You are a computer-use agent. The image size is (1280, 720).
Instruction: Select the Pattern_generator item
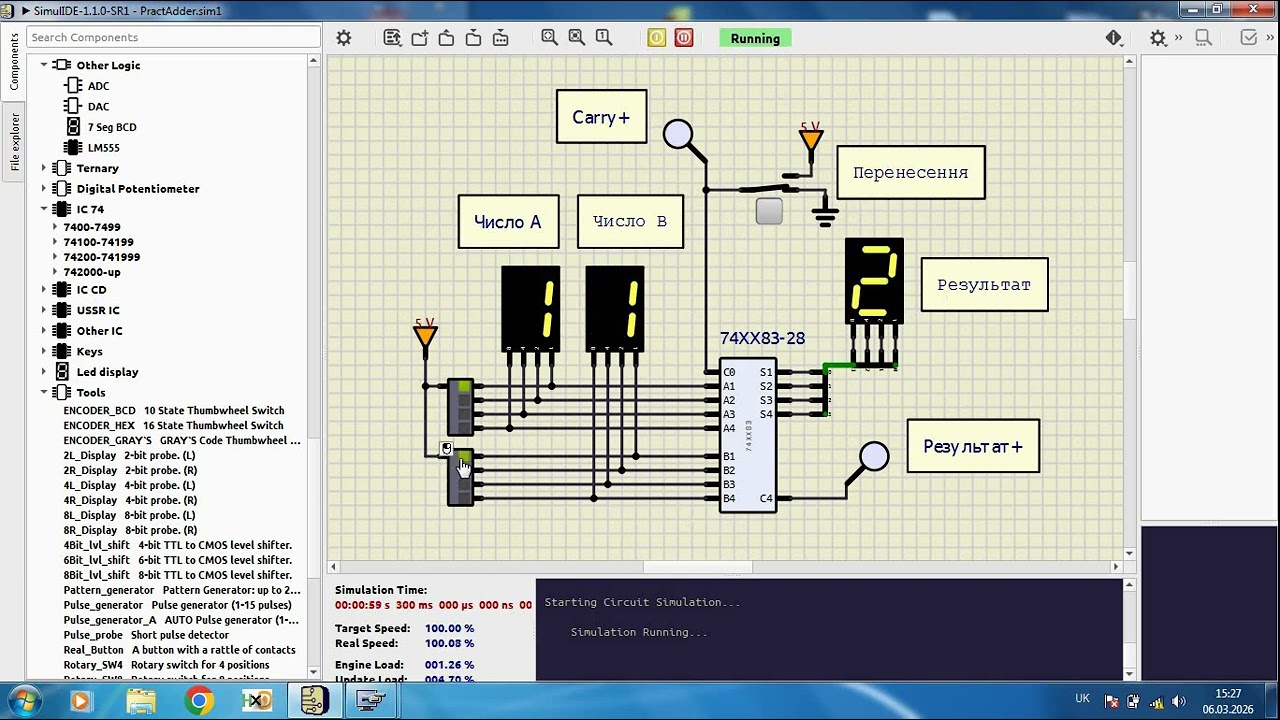[182, 590]
